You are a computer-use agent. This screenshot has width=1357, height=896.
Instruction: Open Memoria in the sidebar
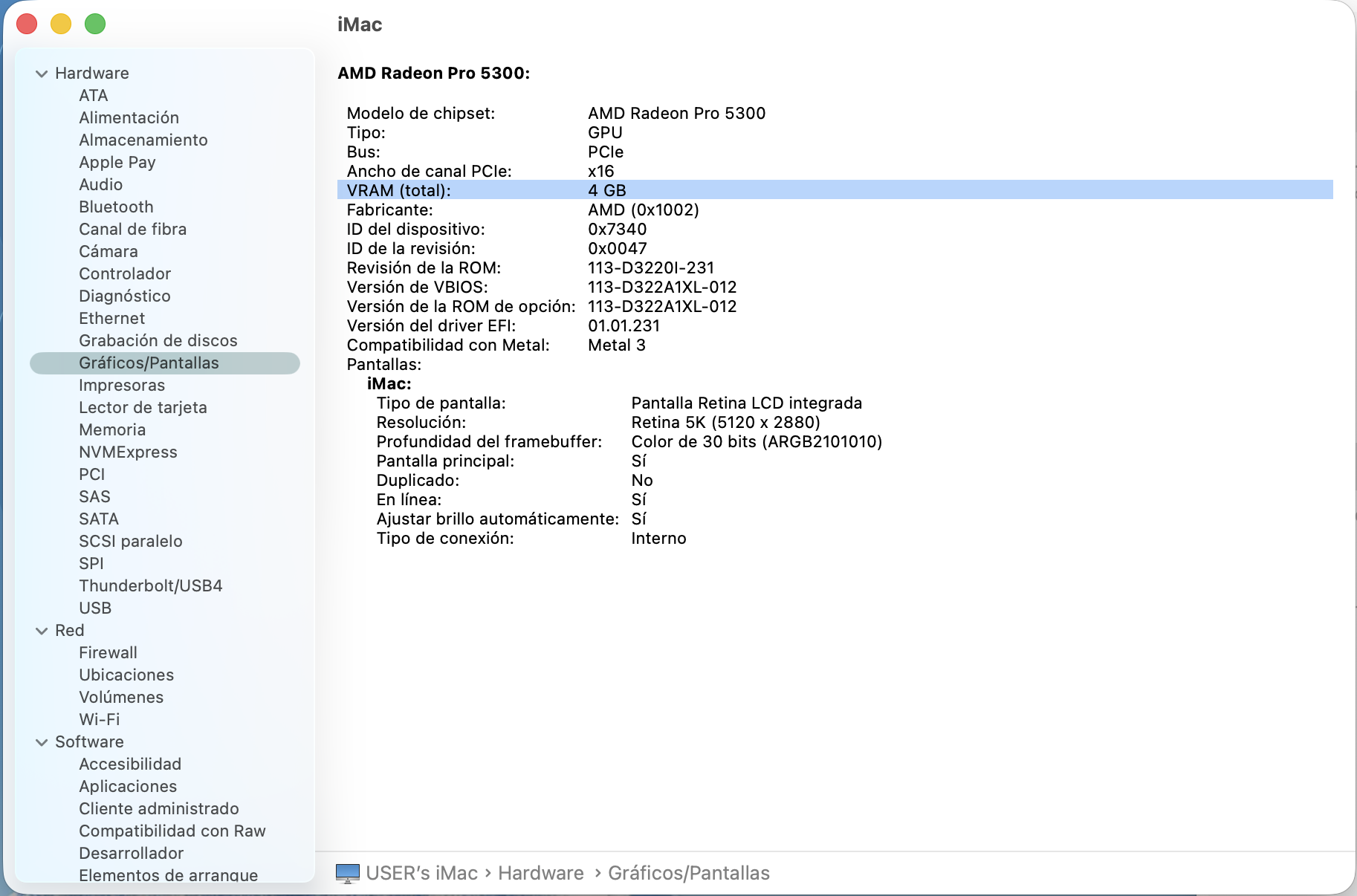coord(112,430)
